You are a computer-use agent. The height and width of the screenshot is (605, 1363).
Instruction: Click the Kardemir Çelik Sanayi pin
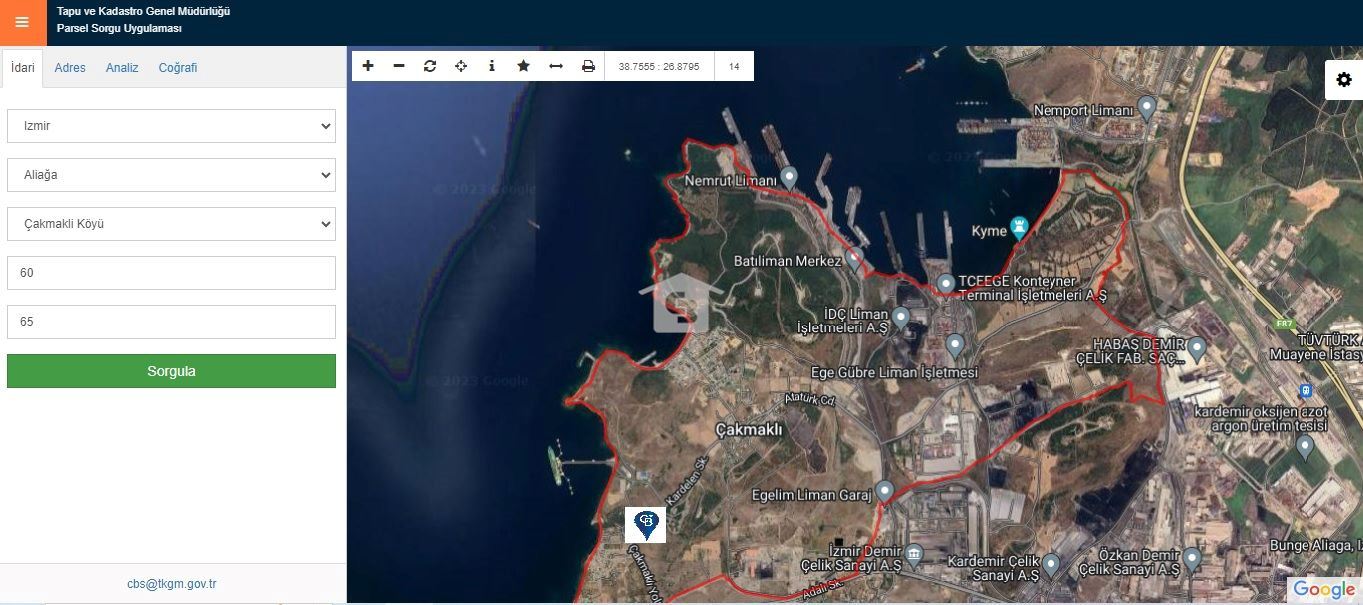(x=1051, y=567)
